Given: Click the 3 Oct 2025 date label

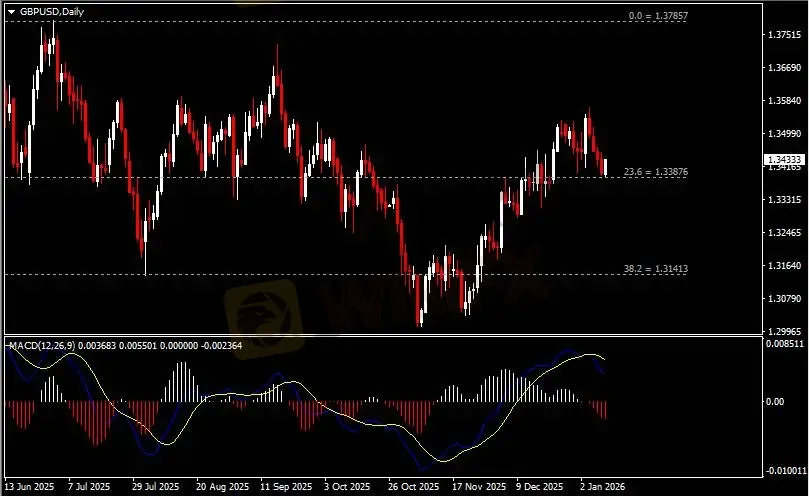Looking at the screenshot, I should click(347, 487).
